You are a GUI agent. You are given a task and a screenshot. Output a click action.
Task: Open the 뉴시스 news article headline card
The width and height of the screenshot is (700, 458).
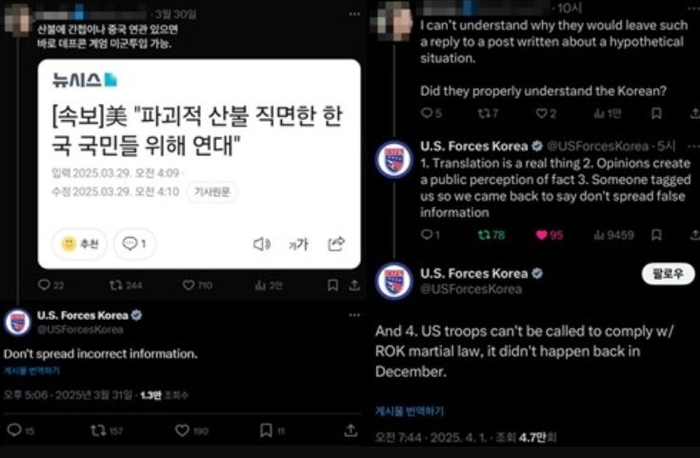(x=199, y=164)
